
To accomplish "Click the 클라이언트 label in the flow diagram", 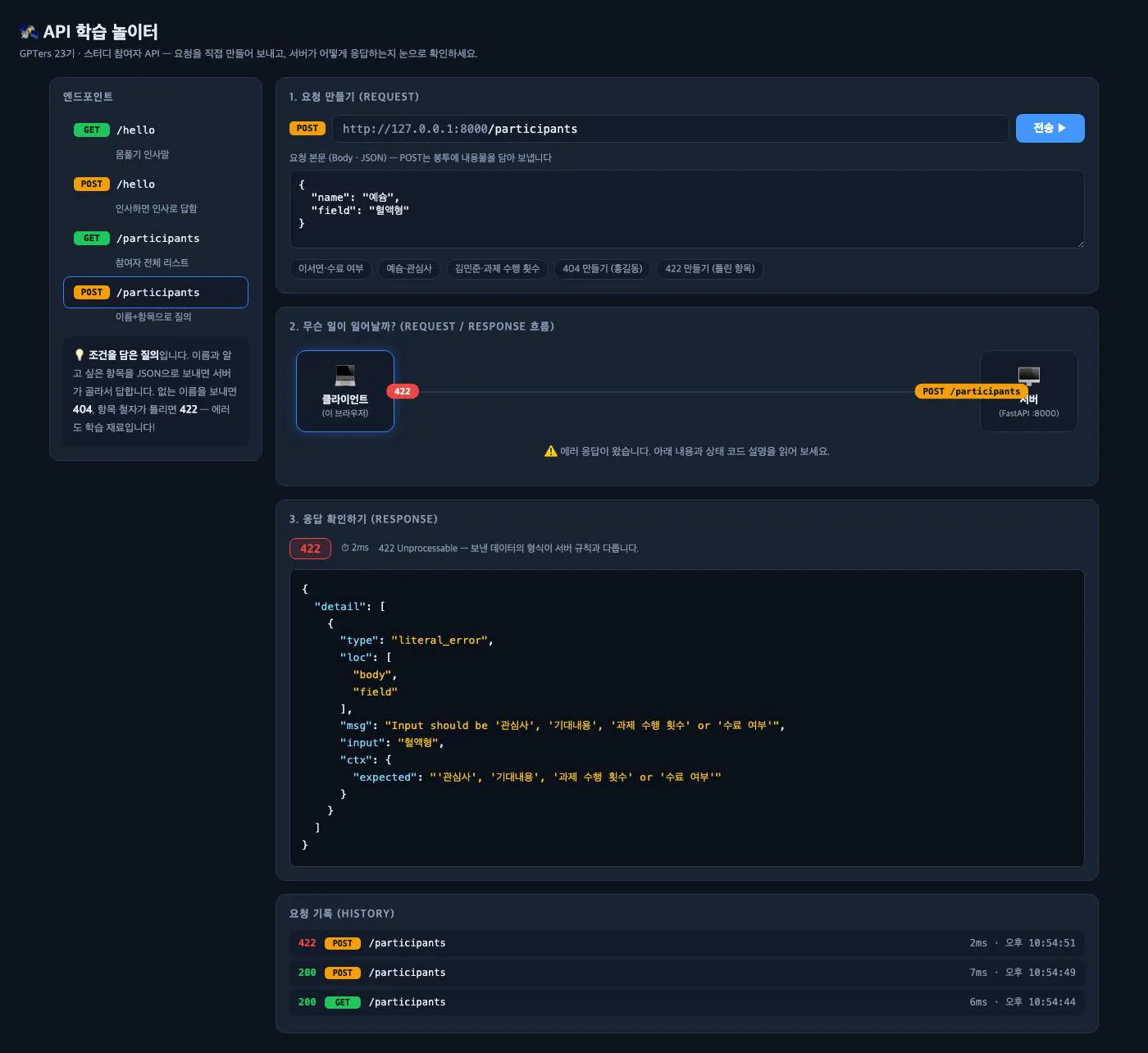I will click(345, 399).
